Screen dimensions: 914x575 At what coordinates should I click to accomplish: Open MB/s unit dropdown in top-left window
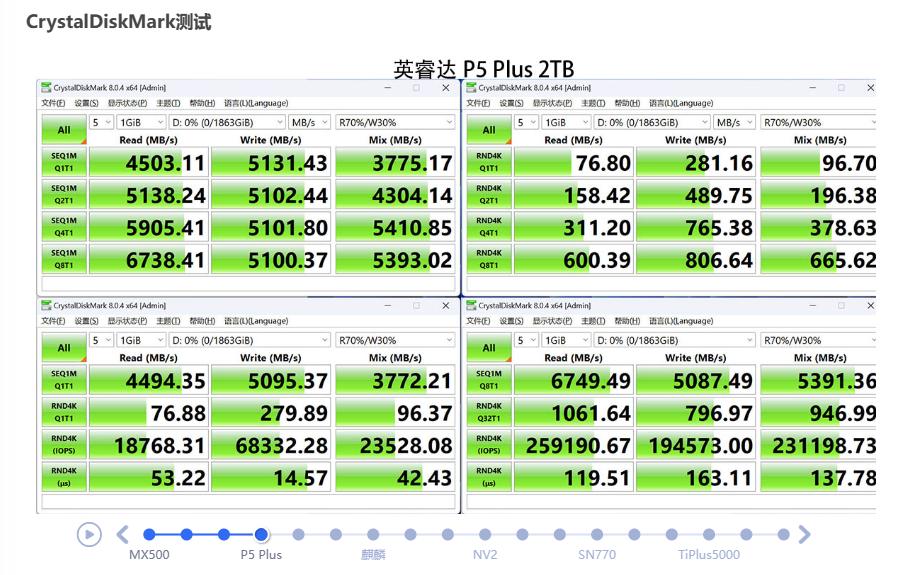(x=310, y=122)
